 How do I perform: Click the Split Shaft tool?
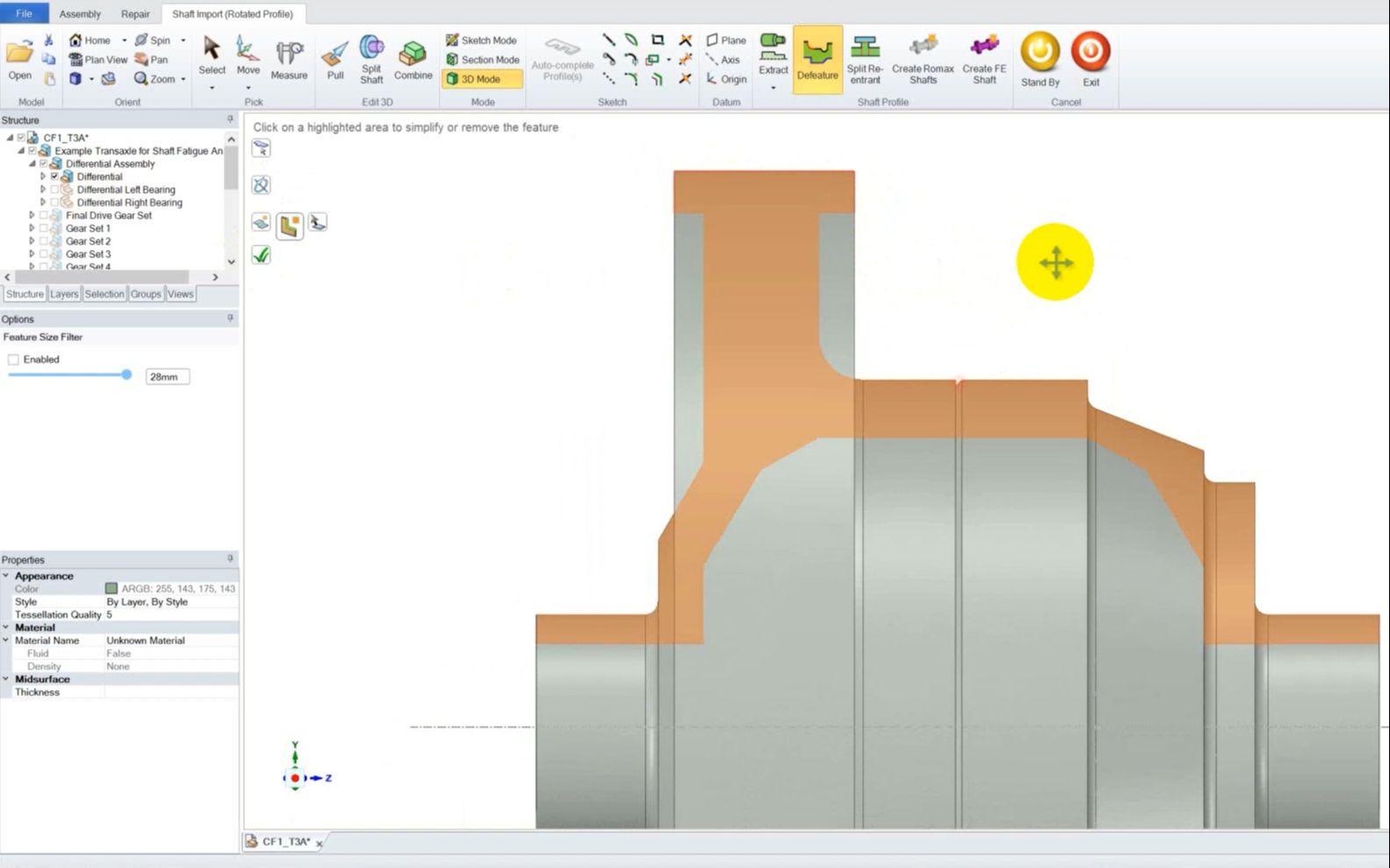point(372,60)
